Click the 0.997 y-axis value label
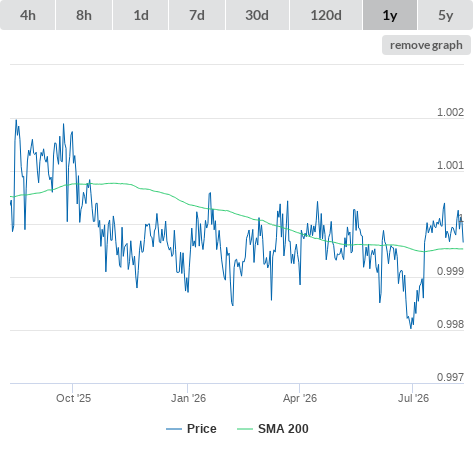The width and height of the screenshot is (474, 455). [450, 377]
